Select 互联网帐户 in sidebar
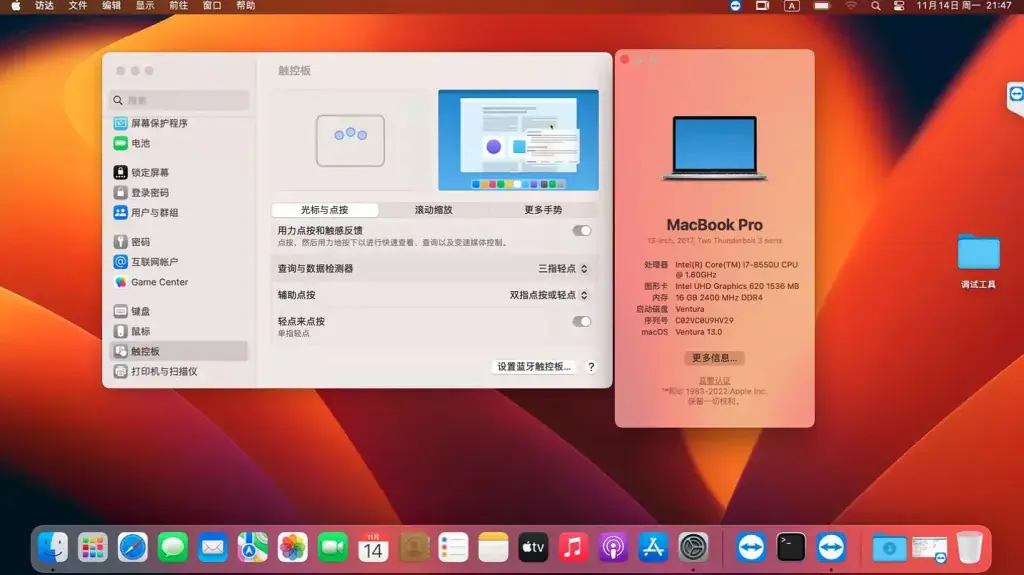 [180, 262]
